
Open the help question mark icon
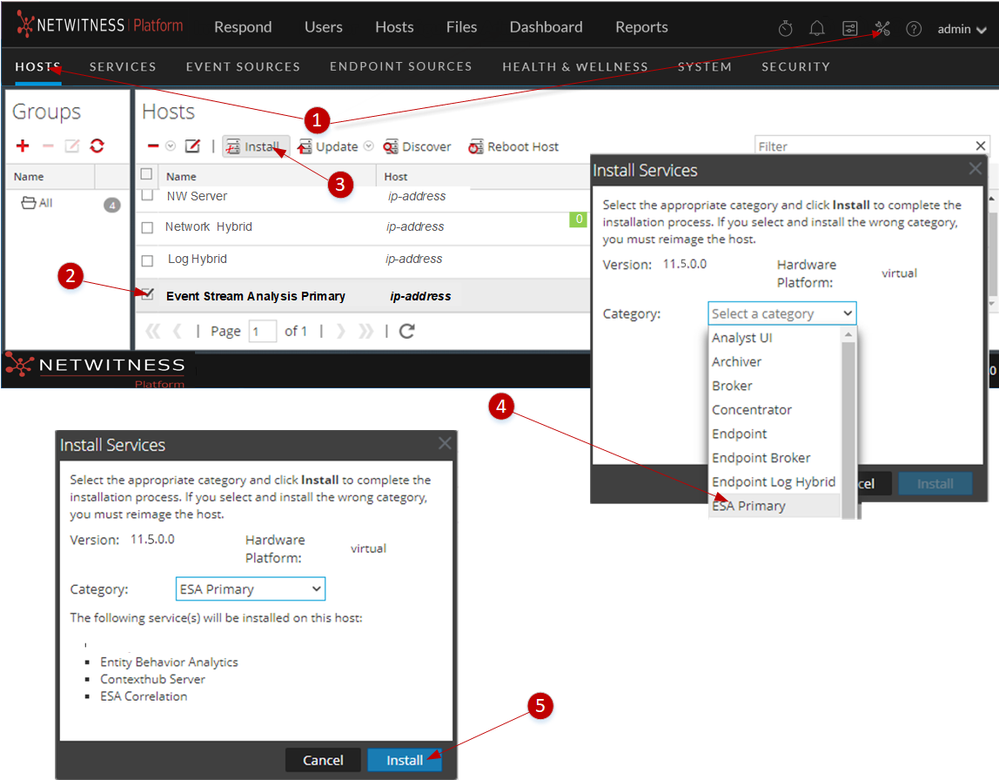click(913, 28)
